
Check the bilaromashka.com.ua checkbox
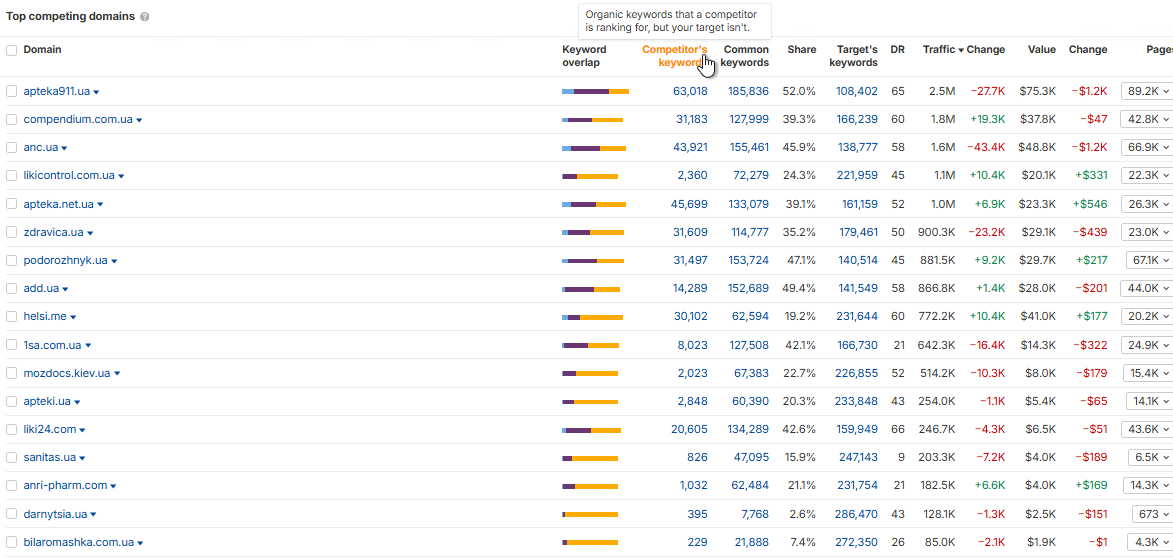tap(11, 543)
